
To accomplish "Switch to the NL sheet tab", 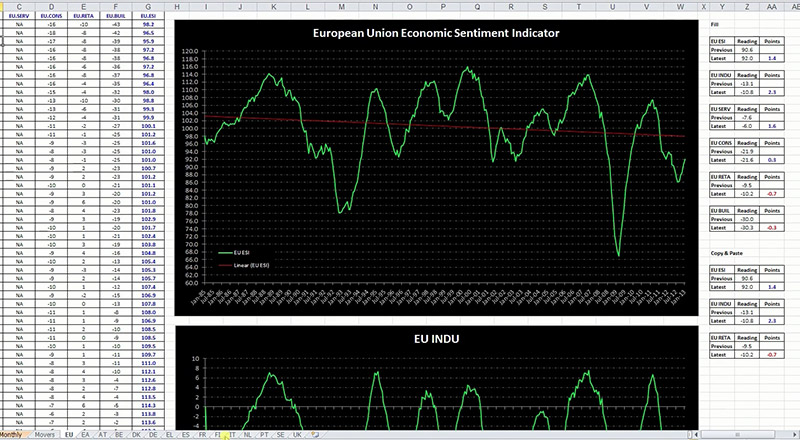I will click(247, 435).
